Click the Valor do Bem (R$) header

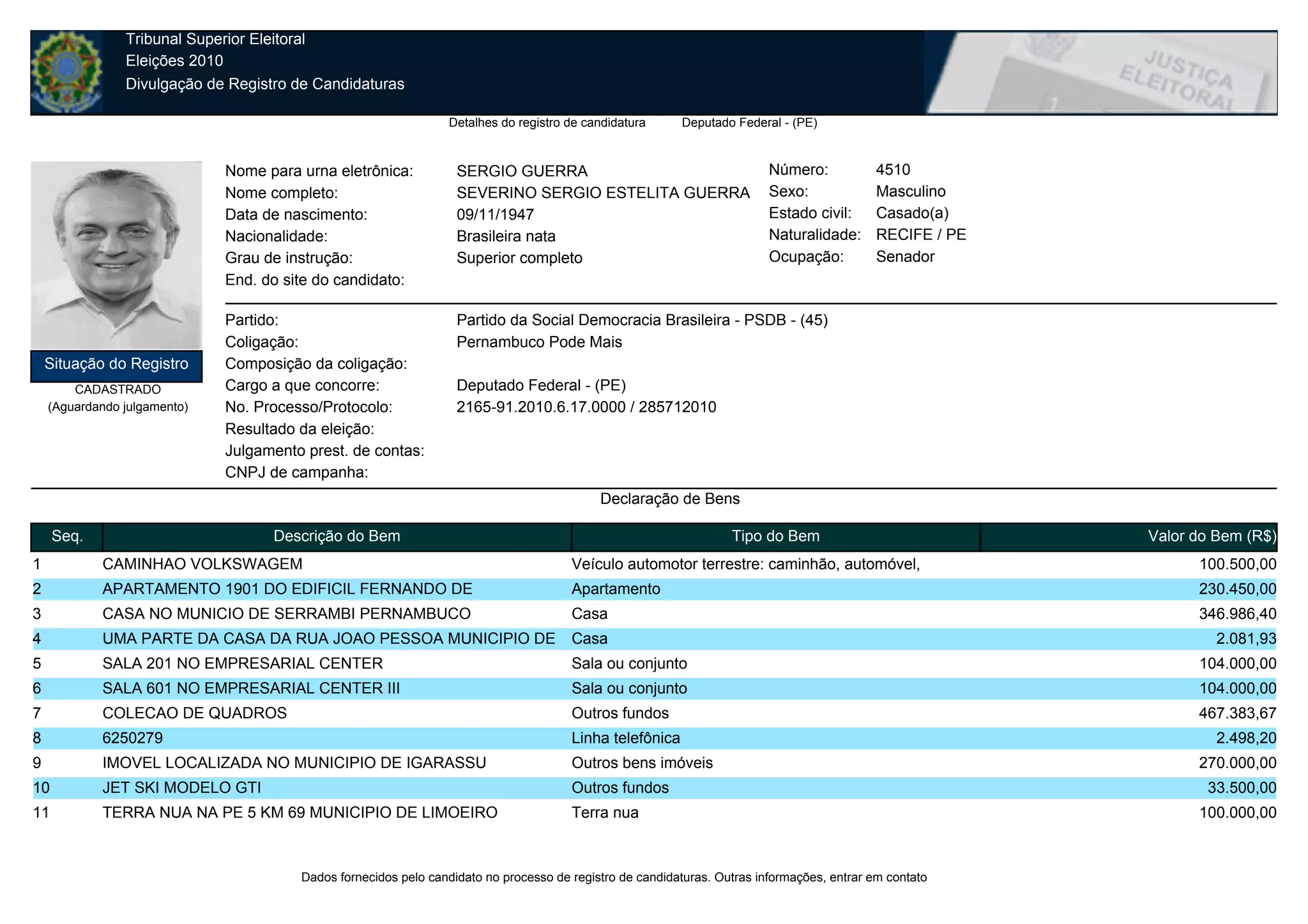(1211, 536)
